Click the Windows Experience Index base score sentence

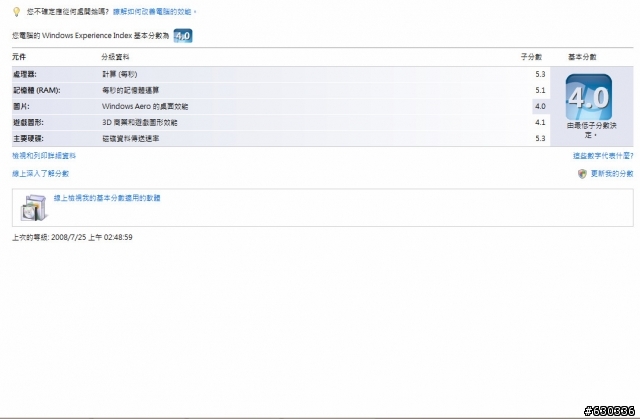click(x=91, y=36)
